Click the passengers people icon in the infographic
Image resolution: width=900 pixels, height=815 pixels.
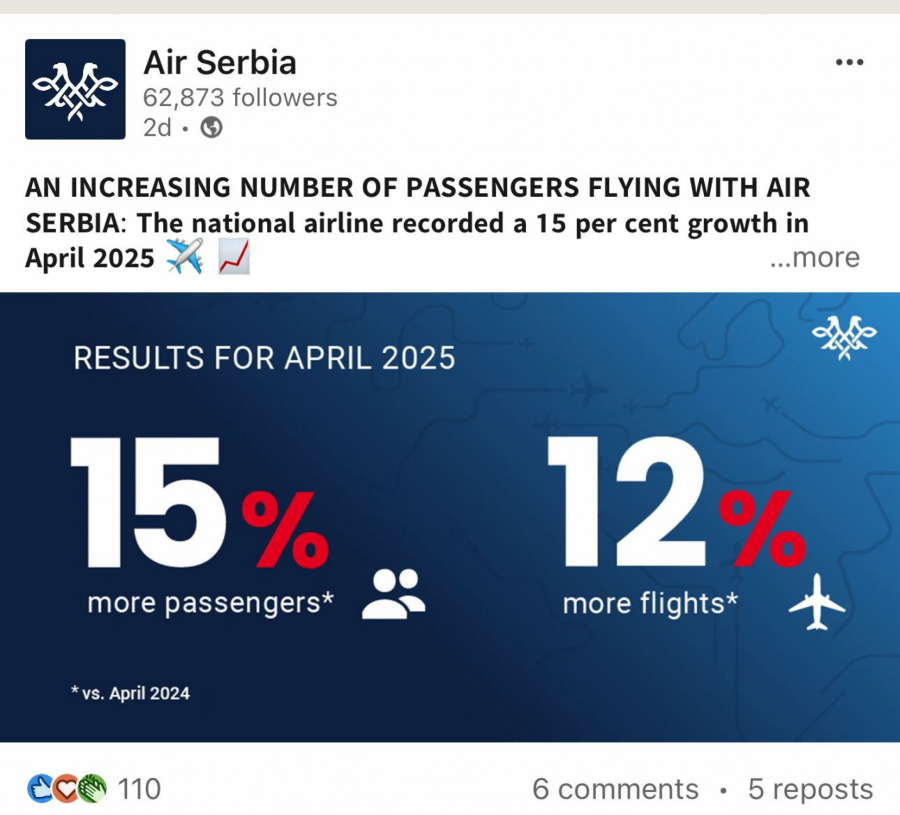(x=392, y=594)
